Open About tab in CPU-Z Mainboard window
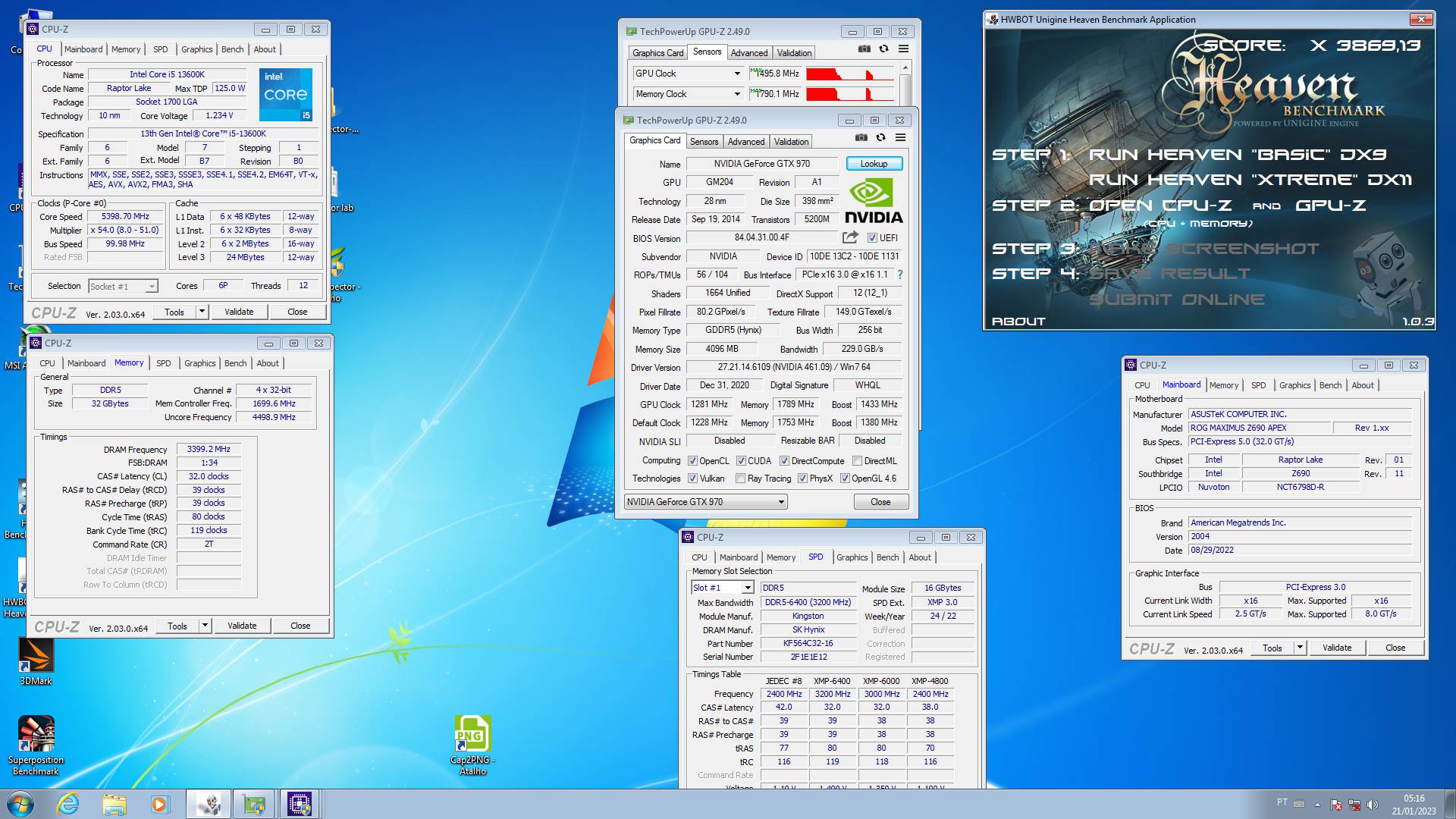 click(1362, 385)
